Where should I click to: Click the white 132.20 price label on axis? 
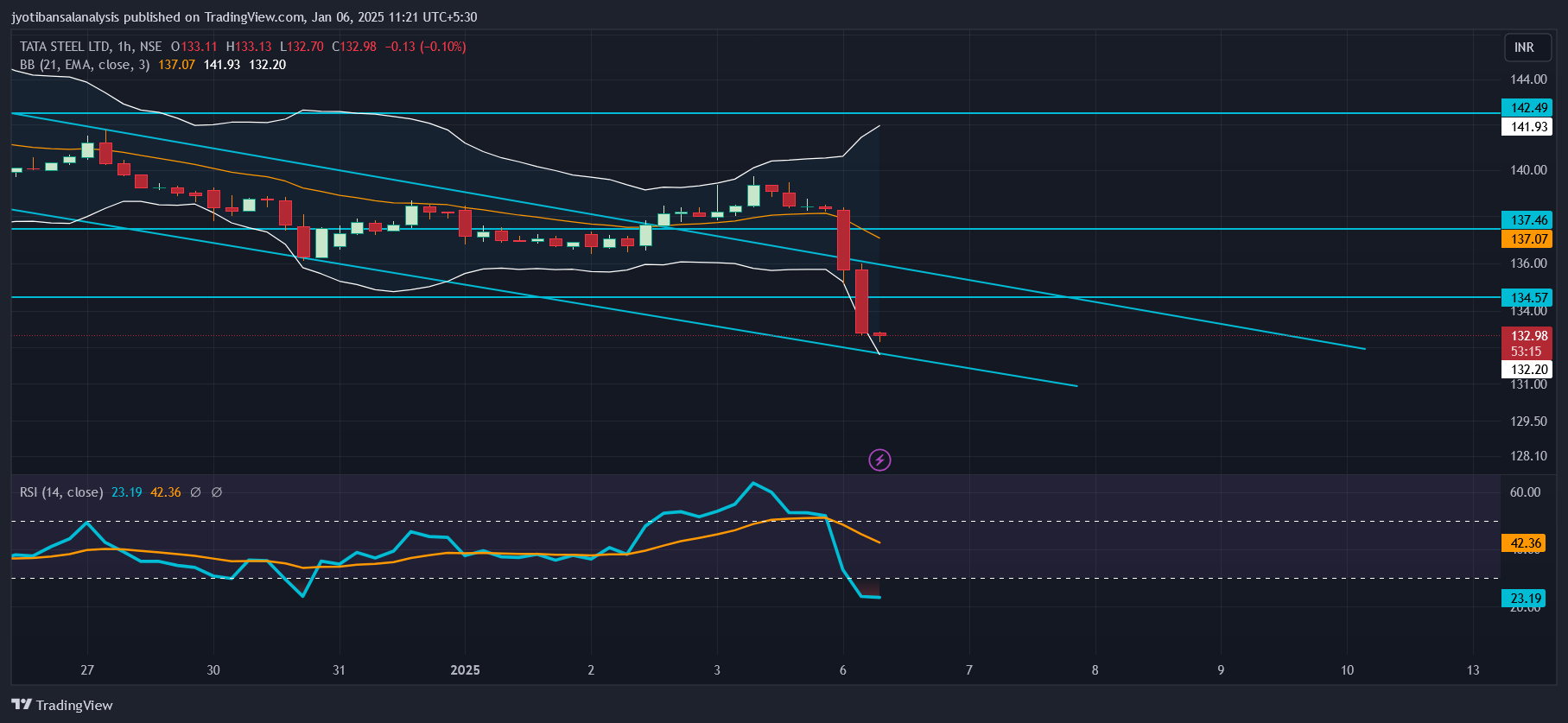pyautogui.click(x=1527, y=370)
